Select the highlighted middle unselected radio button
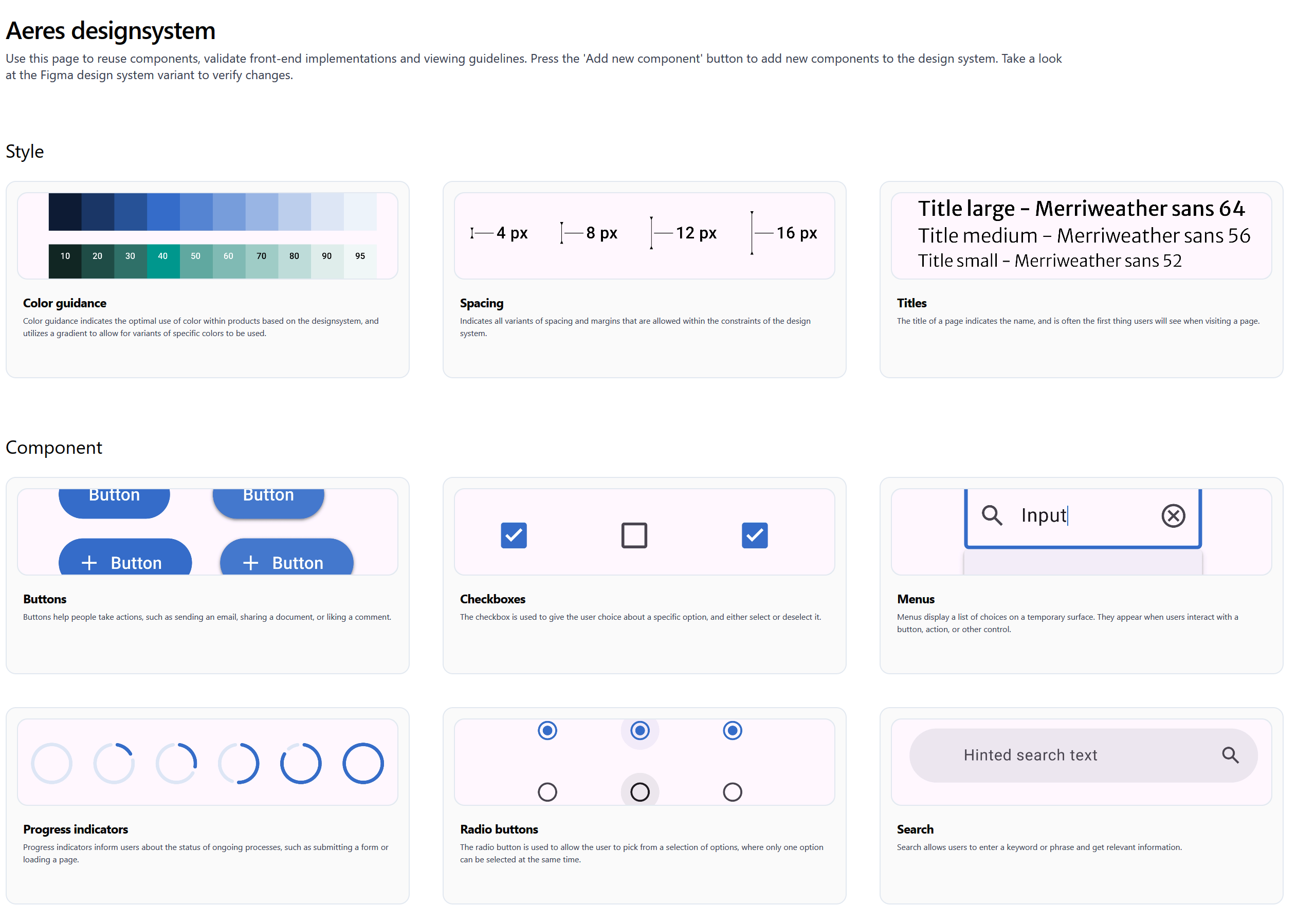 (639, 791)
